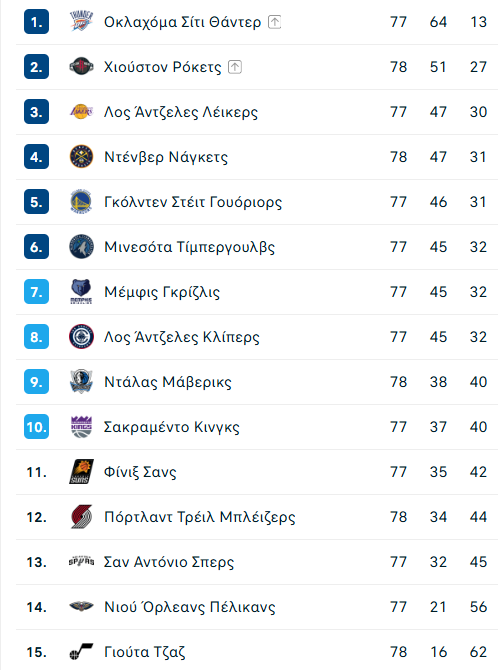Open the Σαν Αντόνιο Σπερς team link

coord(169,562)
